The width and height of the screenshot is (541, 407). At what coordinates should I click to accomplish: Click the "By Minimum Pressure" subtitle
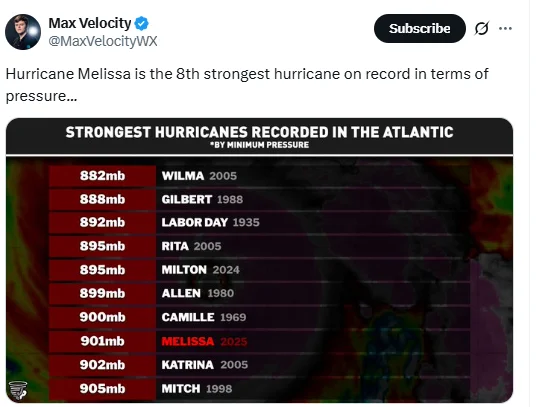point(259,145)
